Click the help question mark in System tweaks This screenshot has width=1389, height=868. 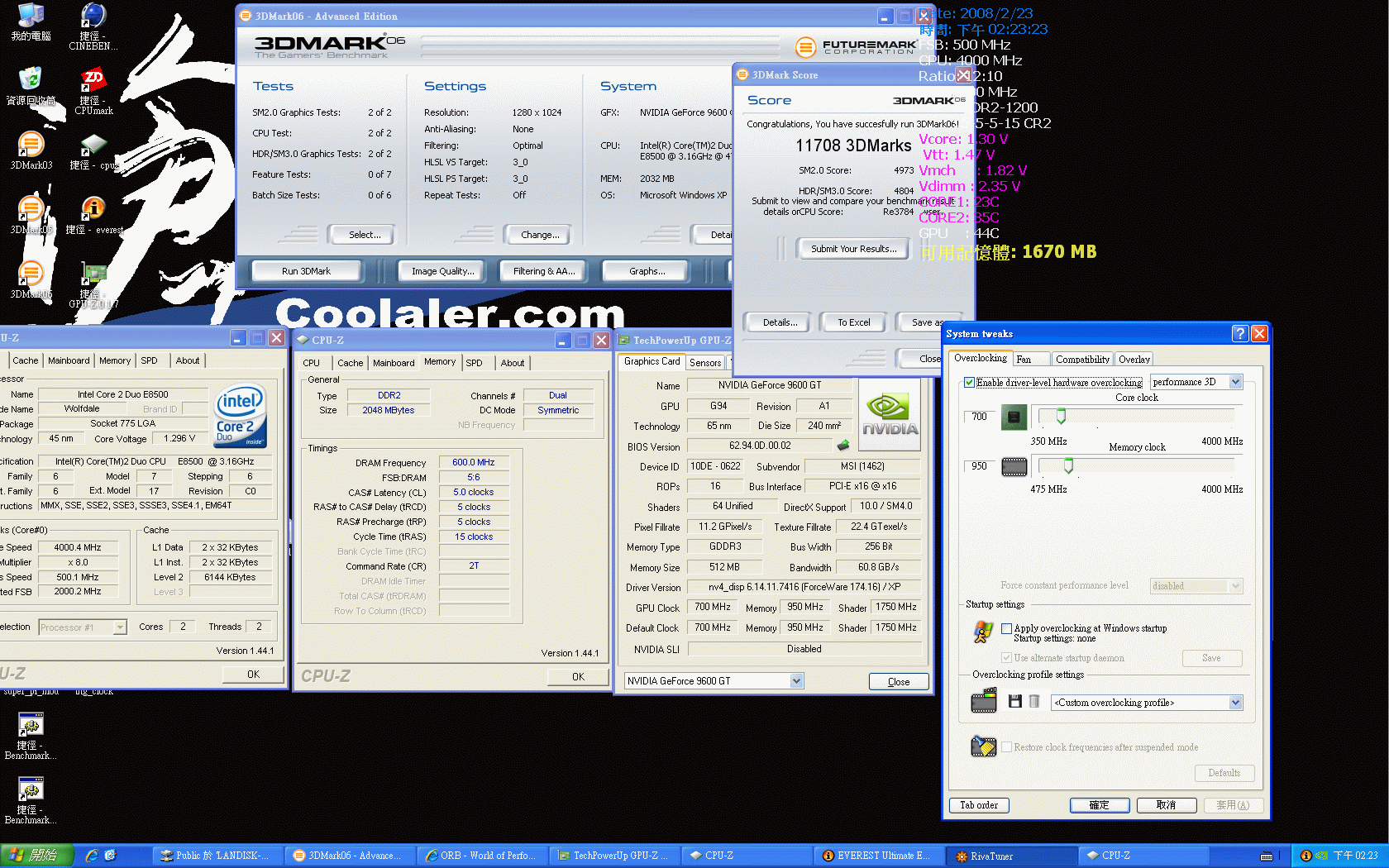[x=1239, y=333]
